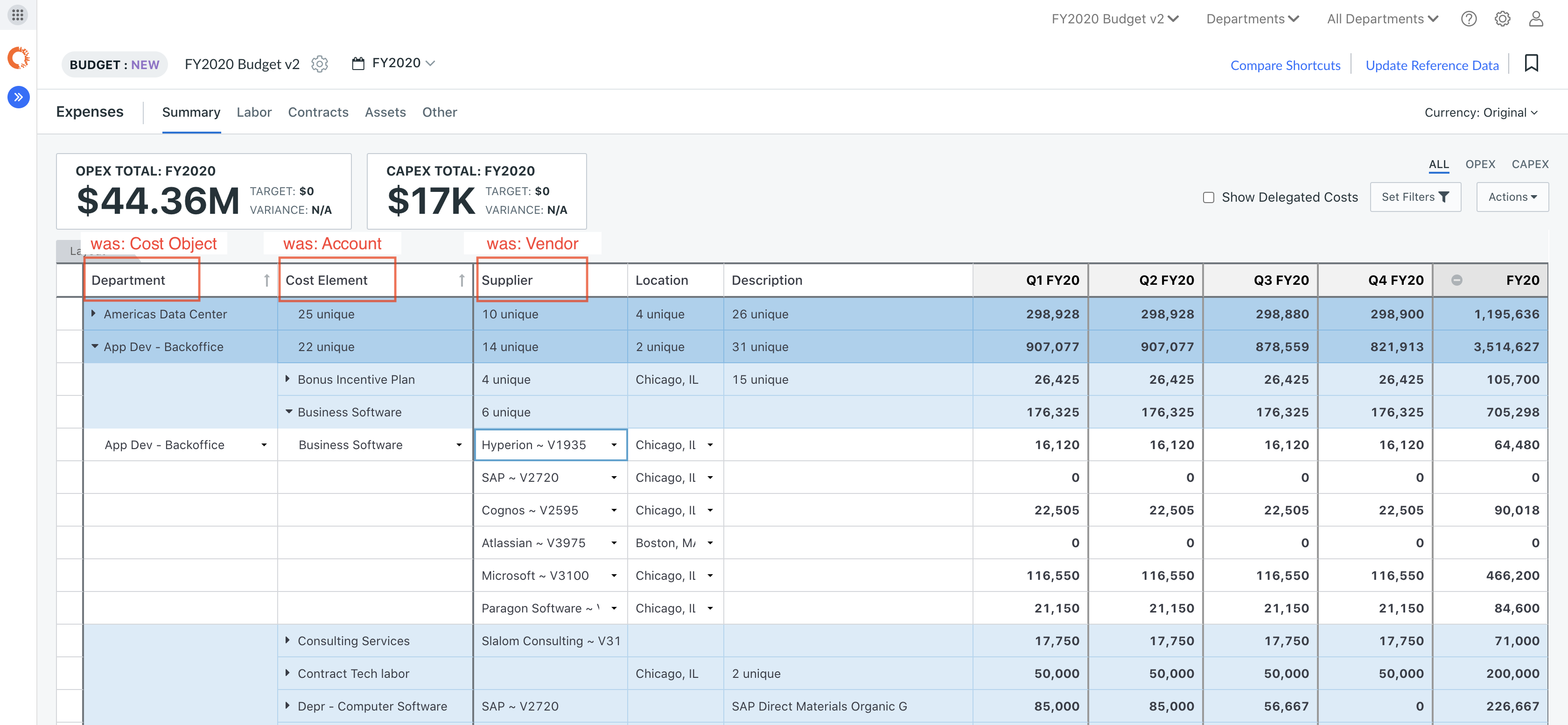1568x725 pixels.
Task: Open the Cognos ~ V2595 supplier dropdown
Action: coord(614,511)
